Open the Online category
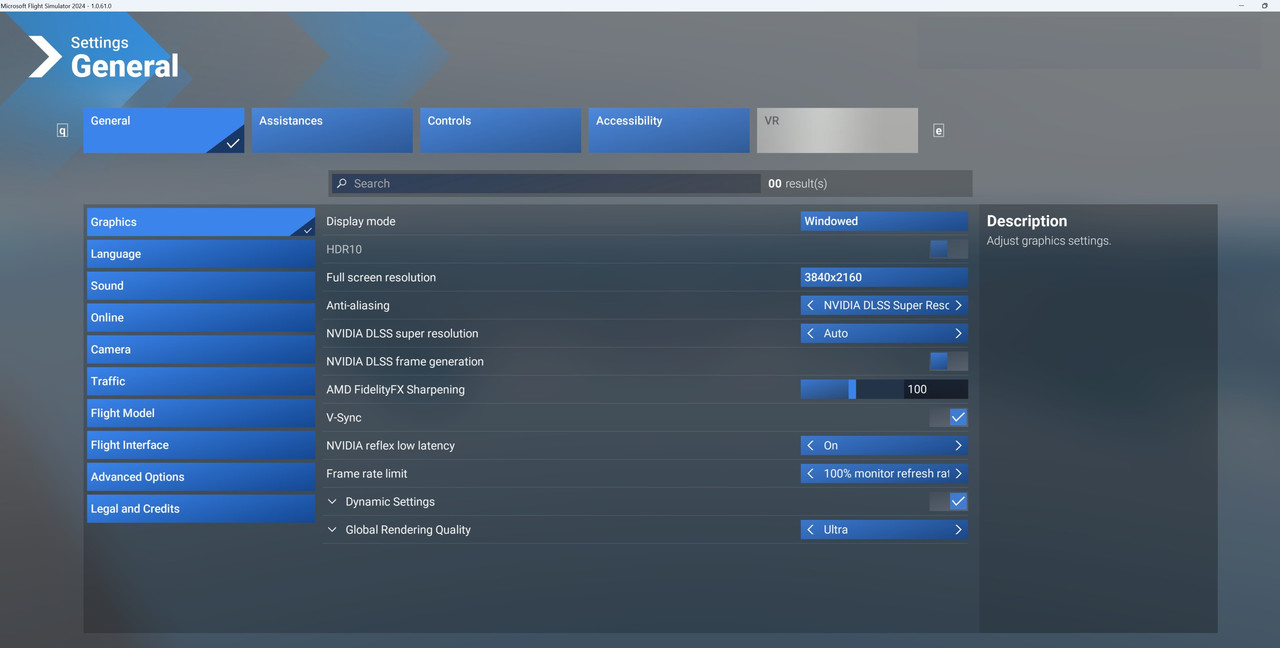The height and width of the screenshot is (648, 1280). tap(201, 318)
